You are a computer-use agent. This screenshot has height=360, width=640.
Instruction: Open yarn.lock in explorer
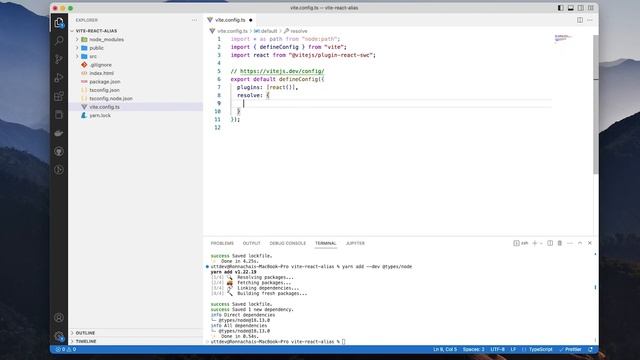click(100, 116)
